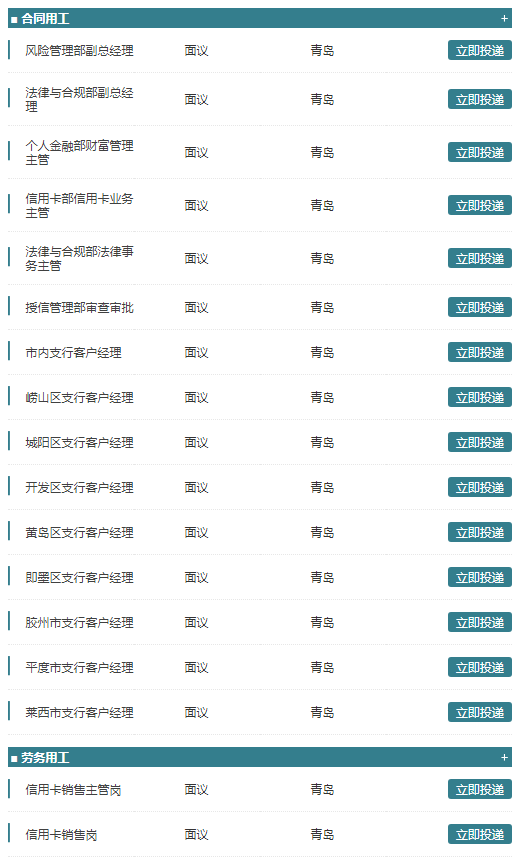Open the 法律与合规部法律事务主管 job link
Image resolution: width=526 pixels, height=858 pixels.
[x=79, y=258]
